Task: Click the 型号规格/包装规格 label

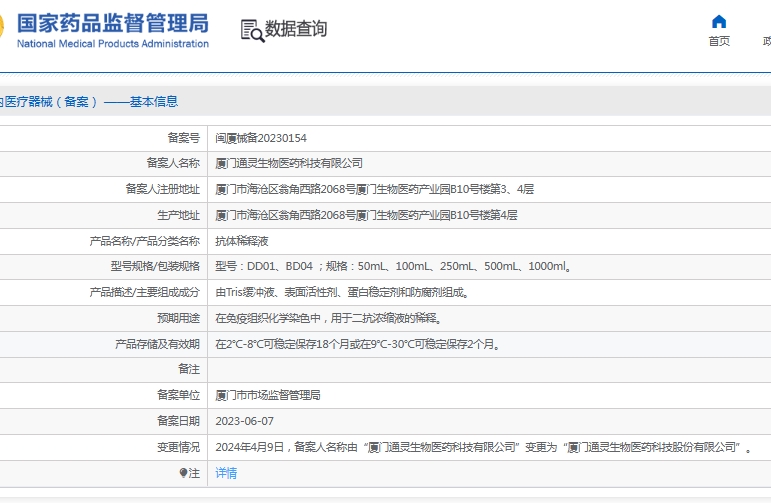Action: pos(155,266)
